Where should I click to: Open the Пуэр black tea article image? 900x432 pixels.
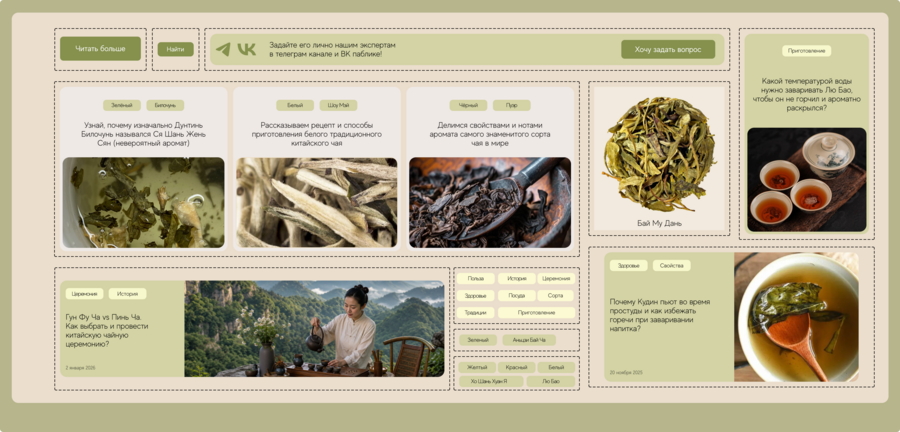[490, 203]
